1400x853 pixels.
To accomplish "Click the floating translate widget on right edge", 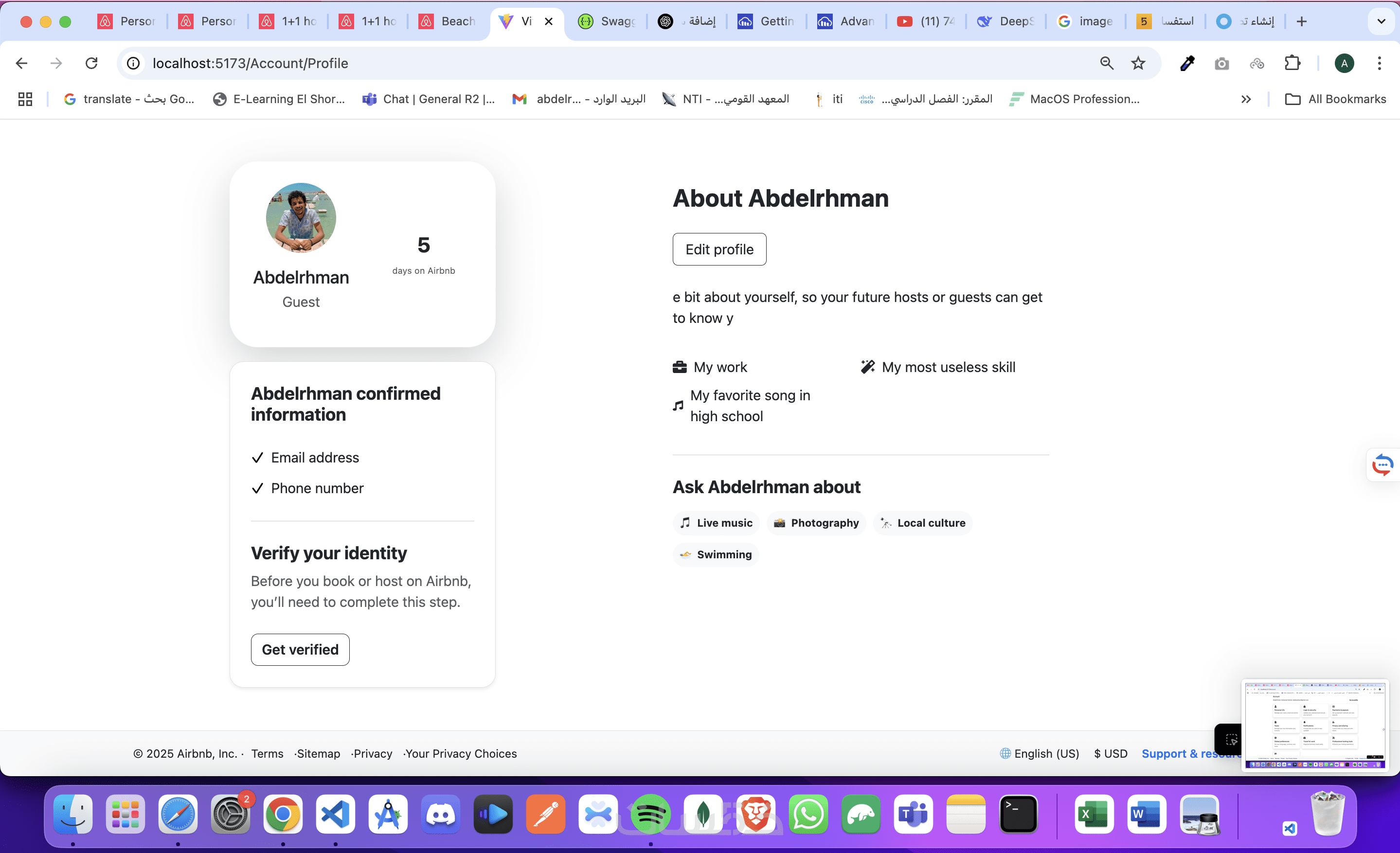I will [x=1382, y=464].
